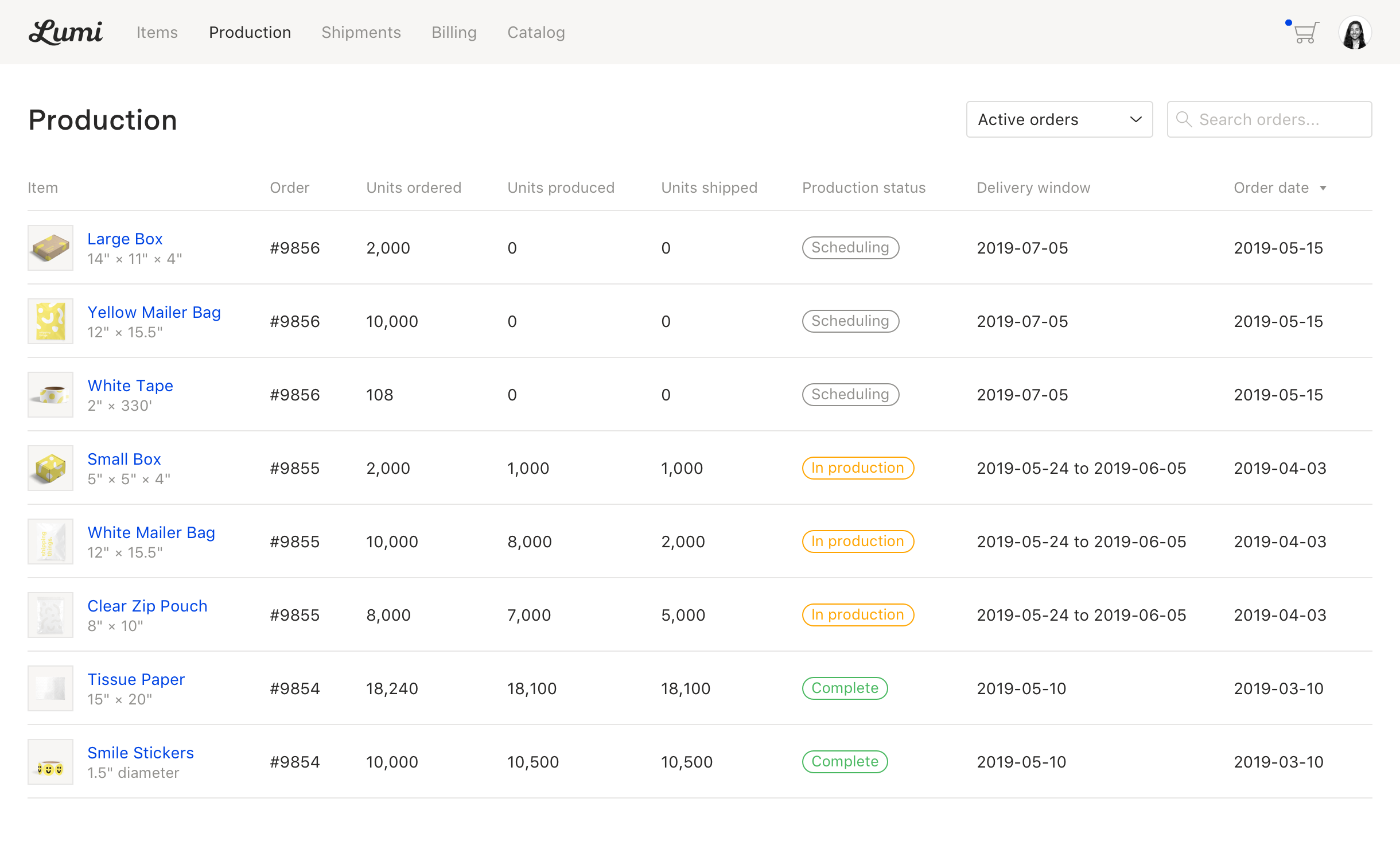Click 8,000 units produced for White Mailer Bag
Screen dimensions: 1400x849
(530, 542)
